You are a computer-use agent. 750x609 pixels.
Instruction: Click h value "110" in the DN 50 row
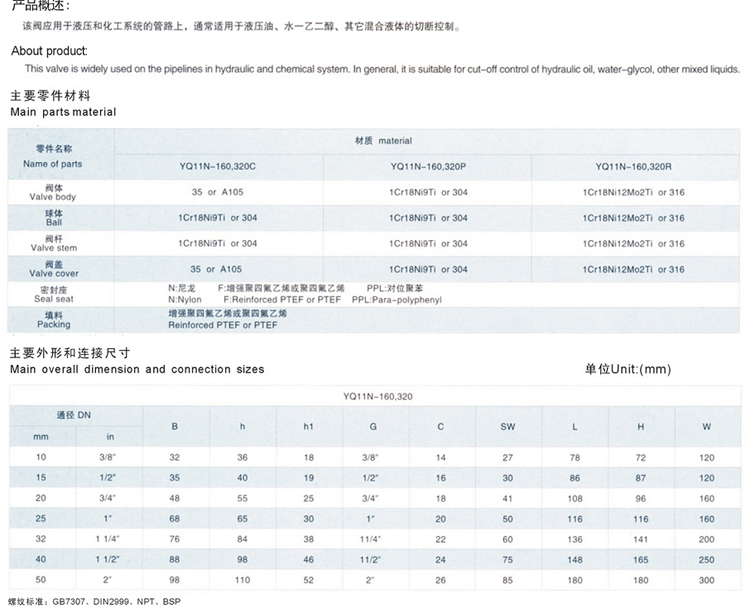[243, 580]
